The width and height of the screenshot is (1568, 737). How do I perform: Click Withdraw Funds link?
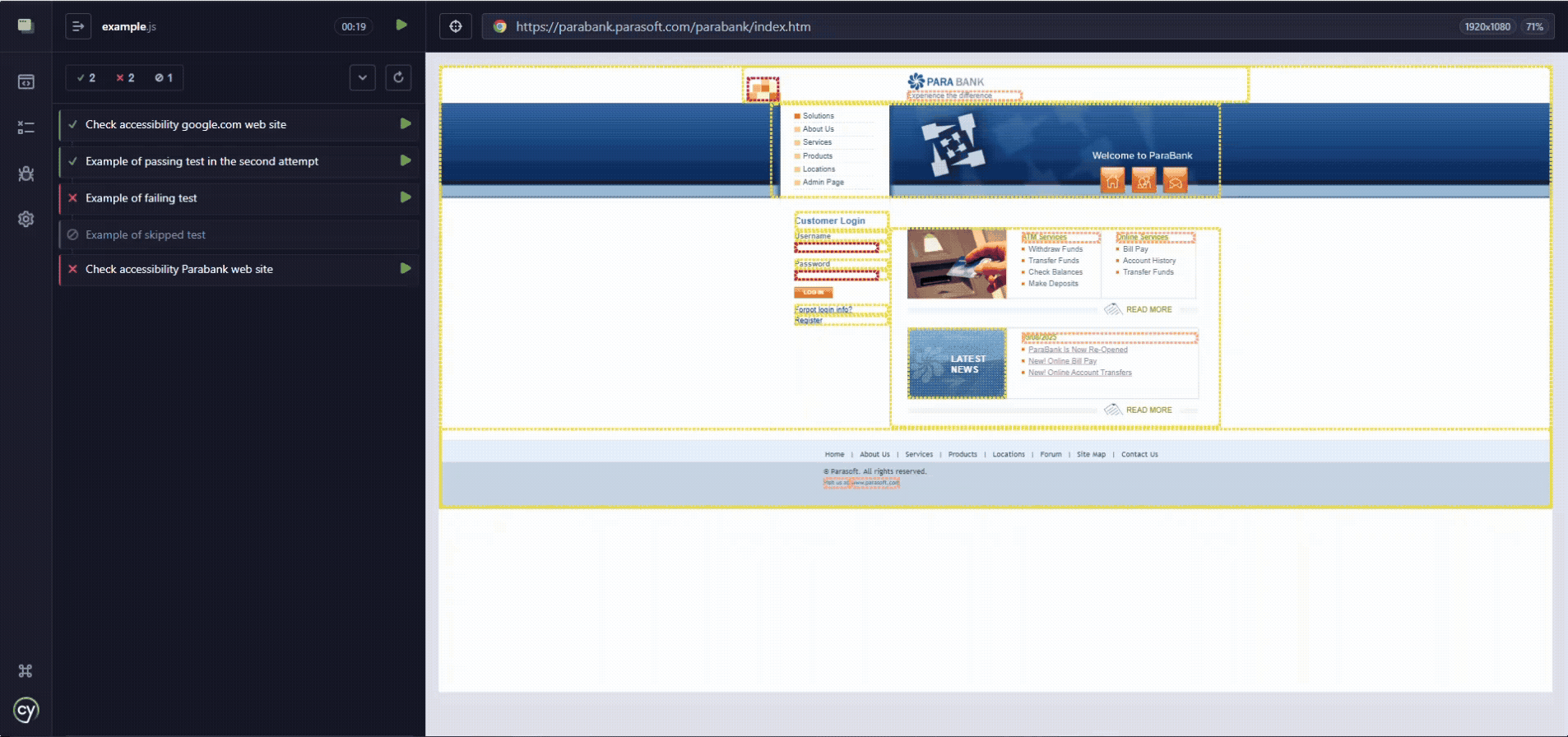click(1055, 249)
